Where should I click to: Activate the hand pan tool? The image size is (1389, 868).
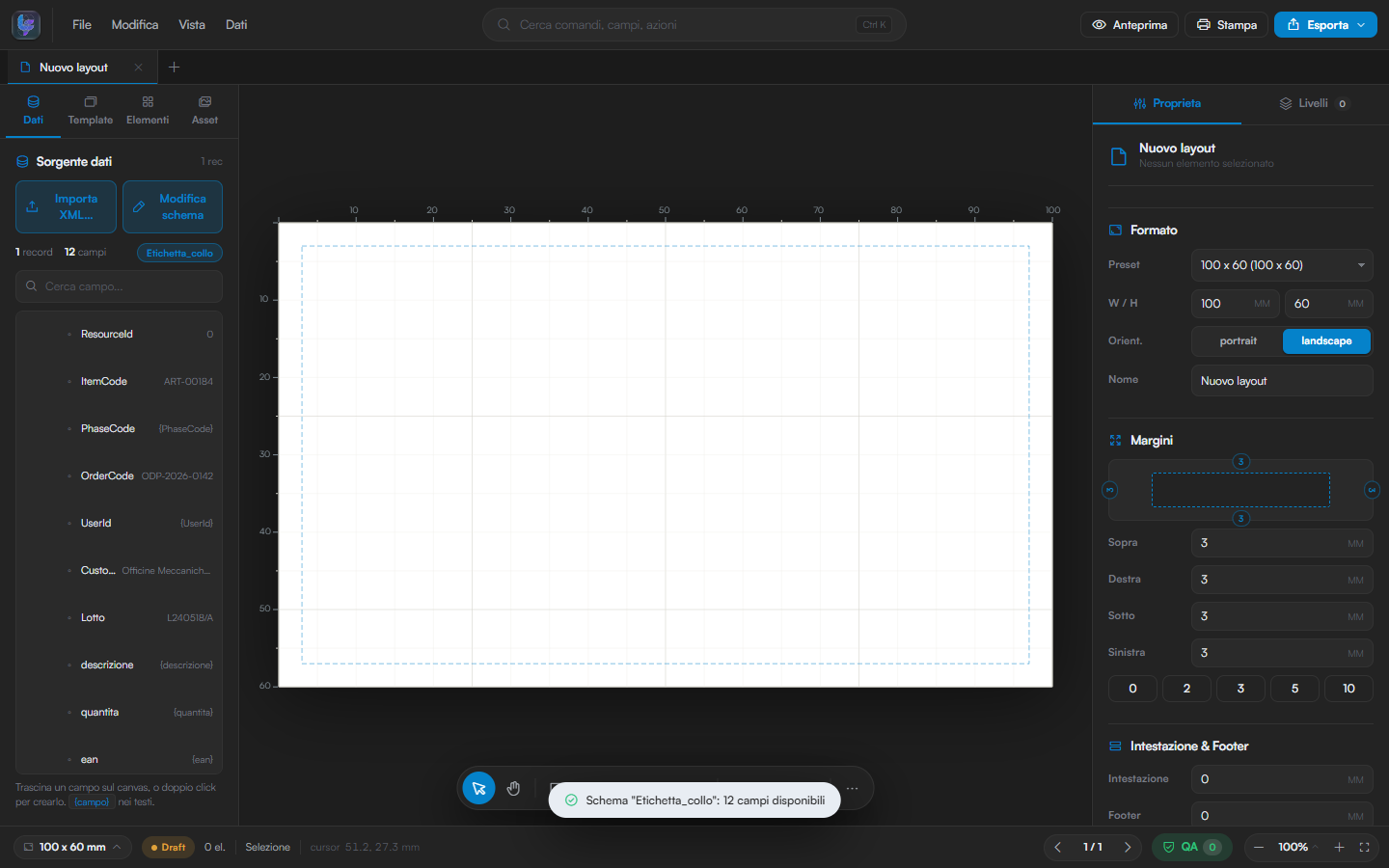(513, 788)
